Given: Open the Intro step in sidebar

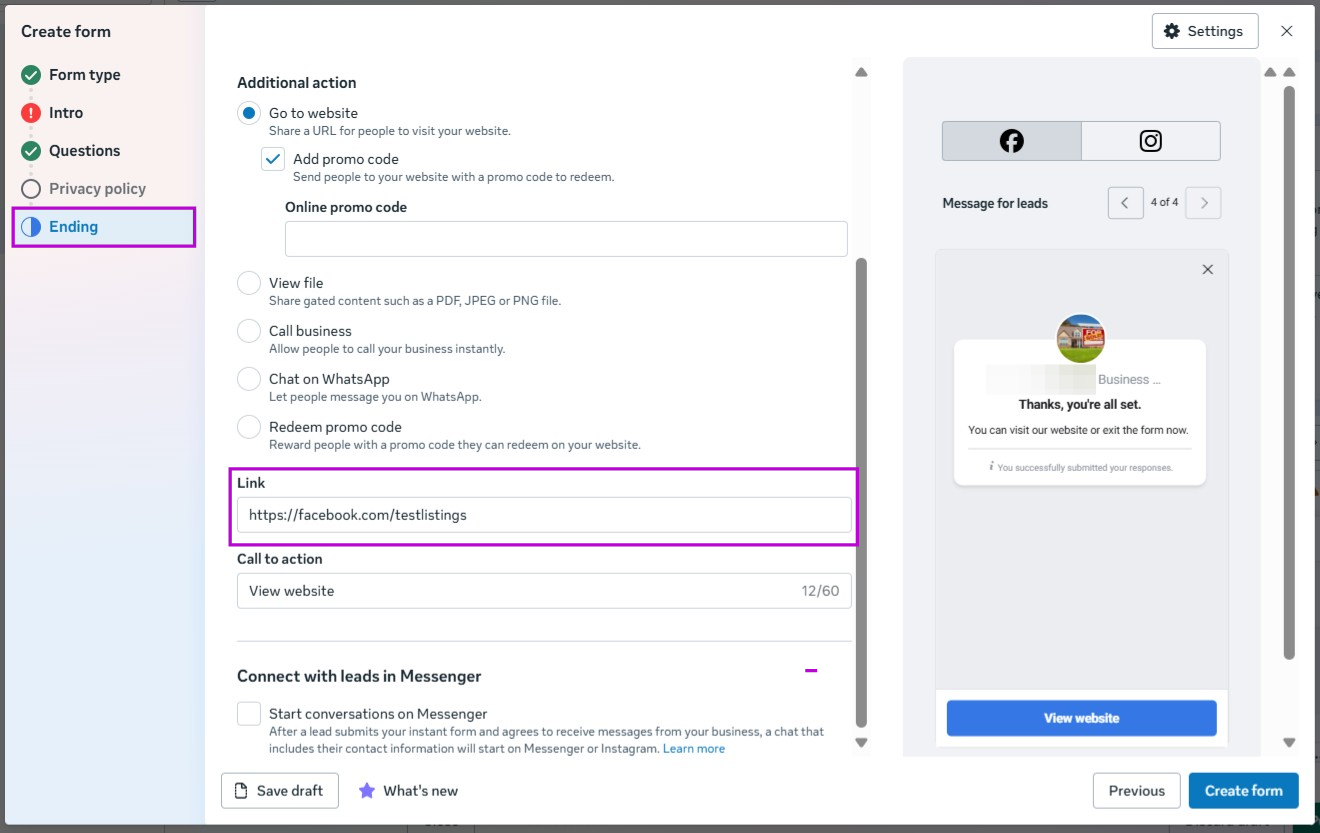Looking at the screenshot, I should tap(66, 113).
